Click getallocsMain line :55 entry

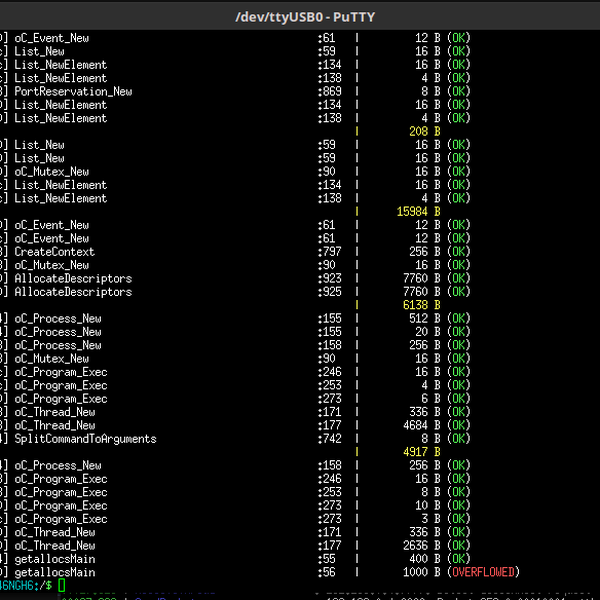tap(55, 558)
